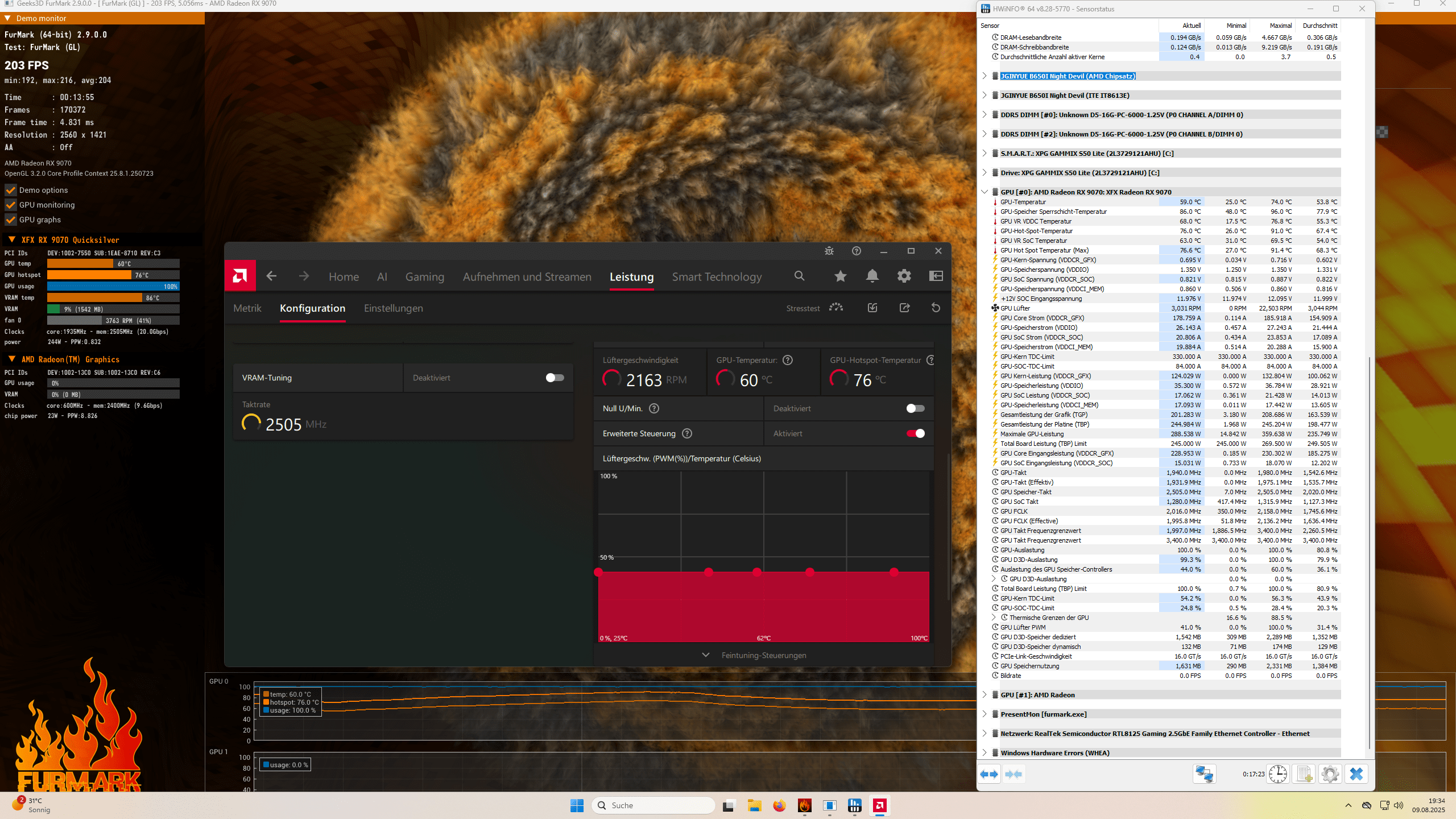Click the HWiNFO log file icon
The height and width of the screenshot is (819, 1456).
pyautogui.click(x=1304, y=774)
